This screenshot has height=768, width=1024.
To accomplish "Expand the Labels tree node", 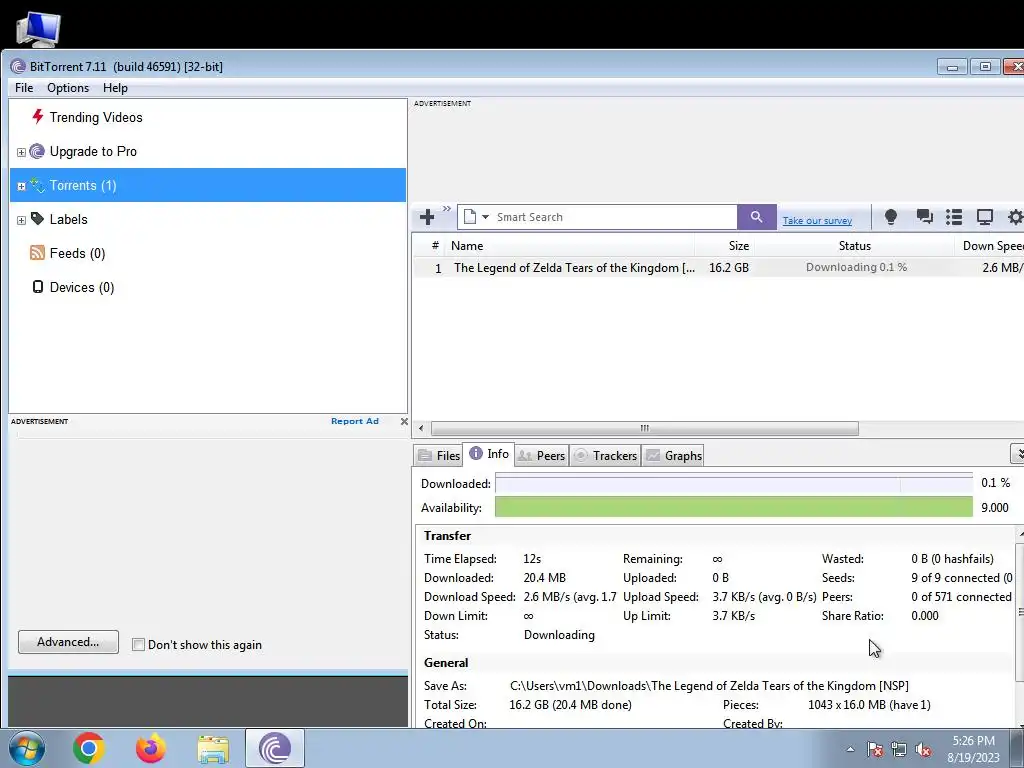I will [21, 220].
